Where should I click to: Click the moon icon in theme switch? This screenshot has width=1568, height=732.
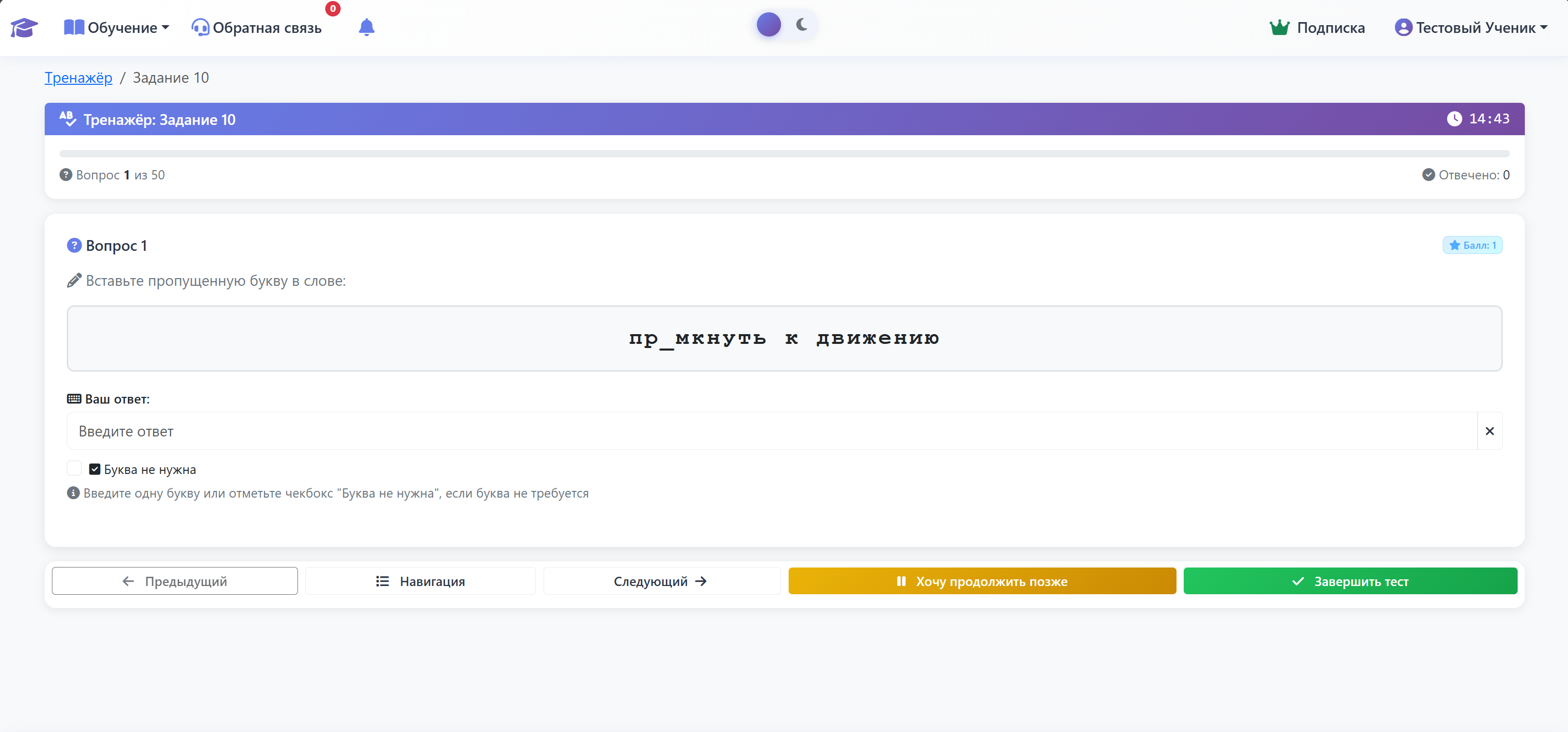[x=801, y=24]
